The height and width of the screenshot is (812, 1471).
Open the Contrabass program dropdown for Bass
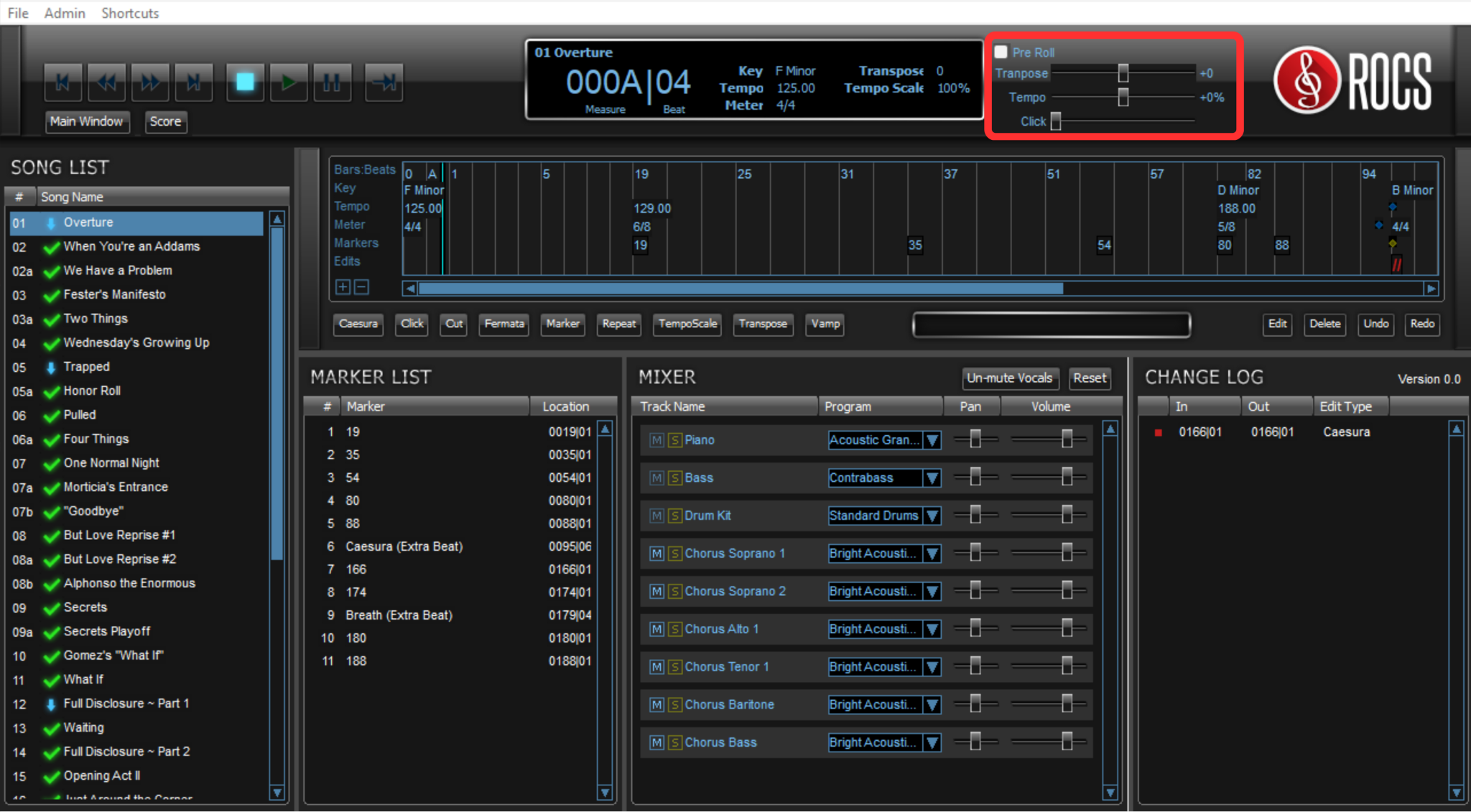(932, 477)
